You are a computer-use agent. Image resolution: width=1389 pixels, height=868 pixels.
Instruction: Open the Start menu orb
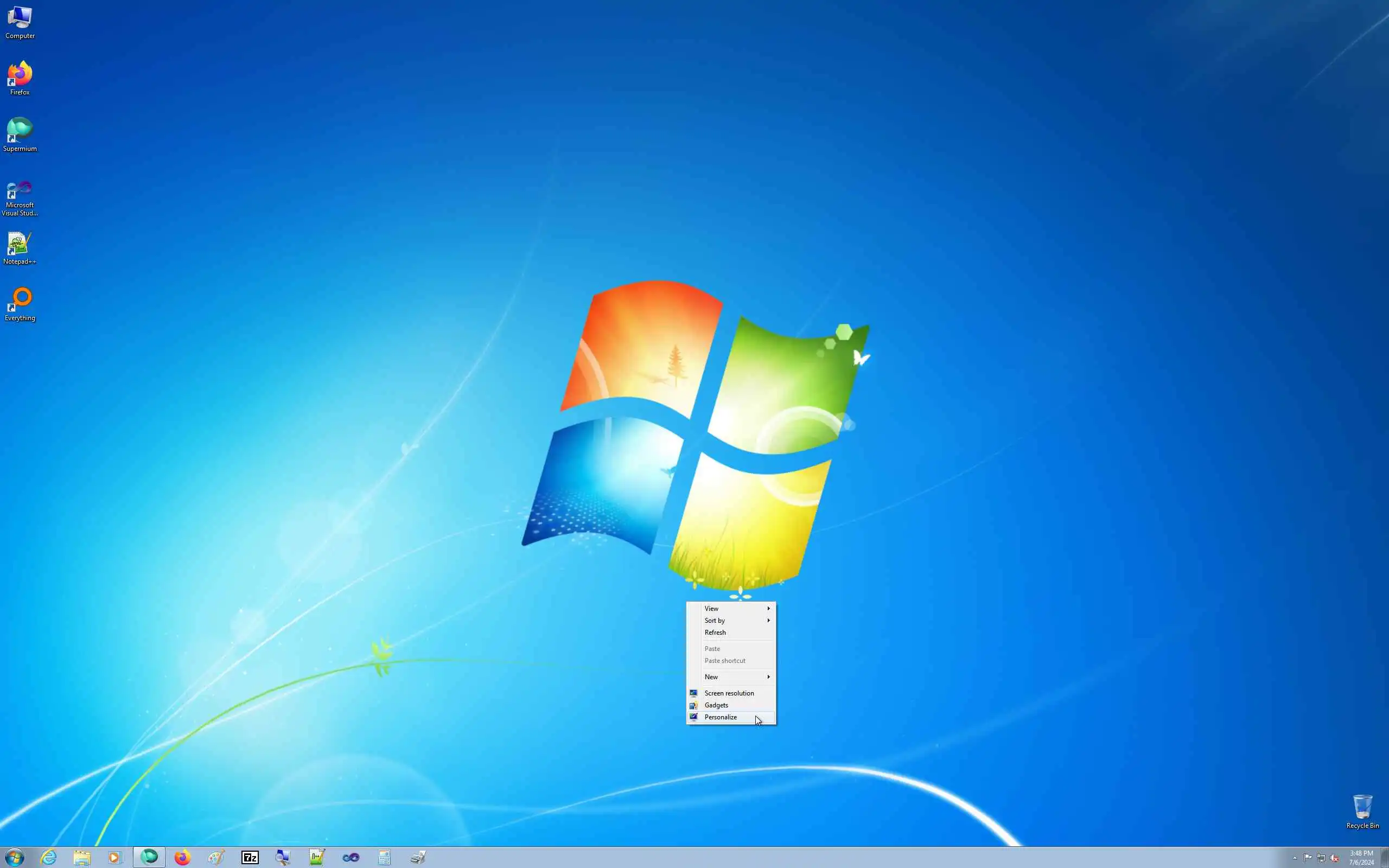(x=14, y=858)
